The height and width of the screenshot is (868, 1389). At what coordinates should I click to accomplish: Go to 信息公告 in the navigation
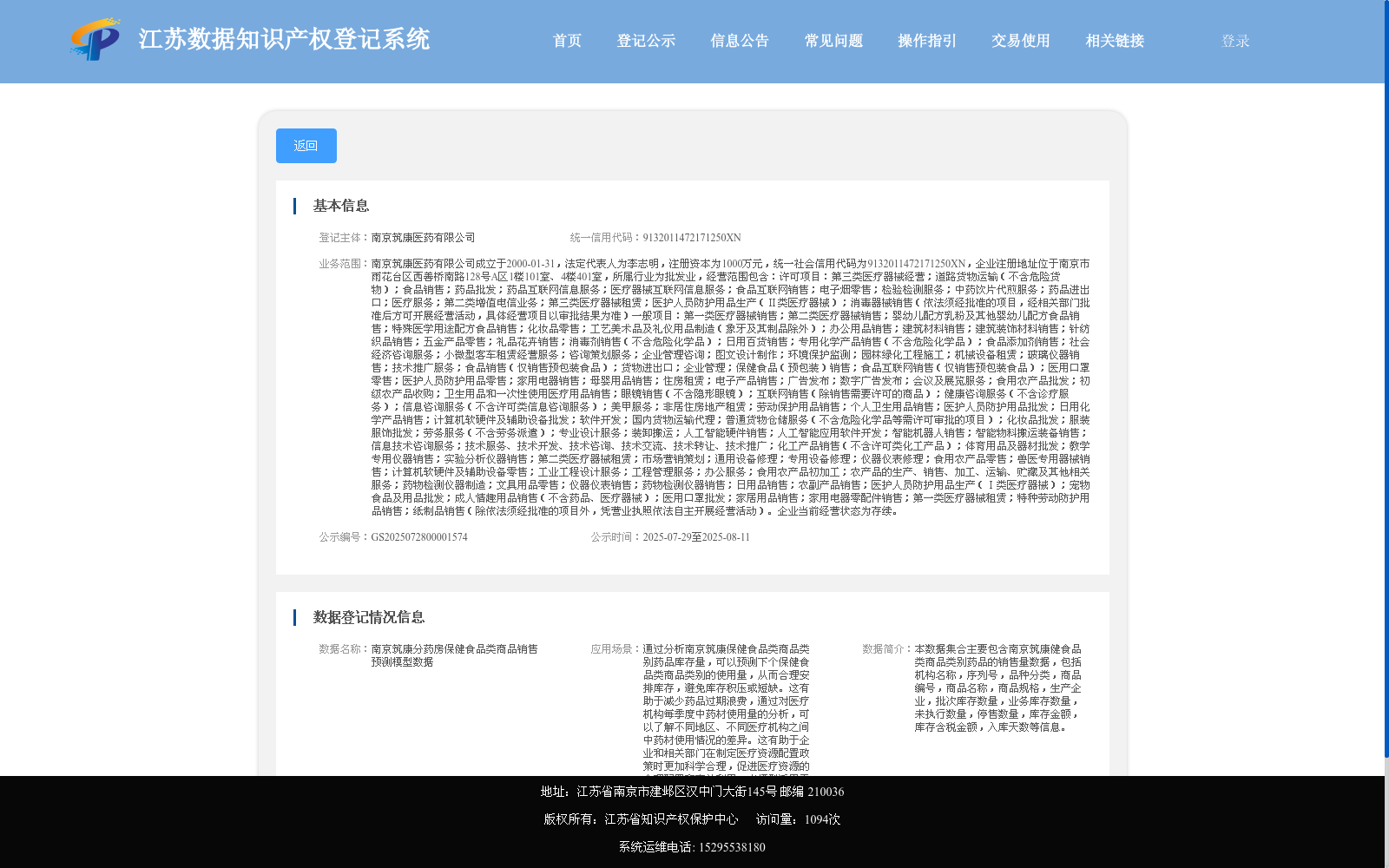pyautogui.click(x=740, y=41)
